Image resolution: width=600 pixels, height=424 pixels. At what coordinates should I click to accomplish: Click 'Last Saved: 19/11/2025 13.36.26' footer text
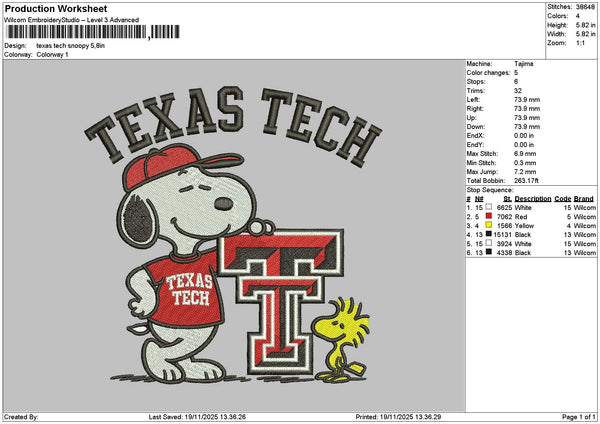click(197, 417)
